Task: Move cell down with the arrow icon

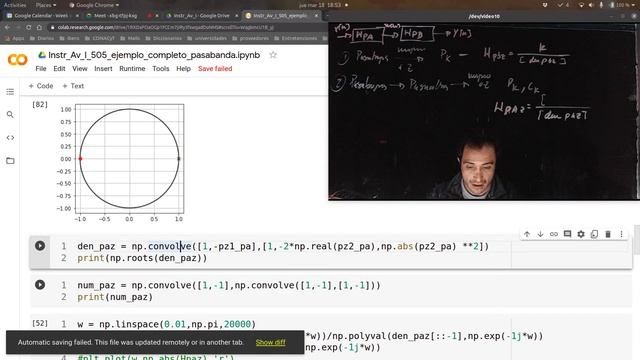Action: pyautogui.click(x=540, y=234)
